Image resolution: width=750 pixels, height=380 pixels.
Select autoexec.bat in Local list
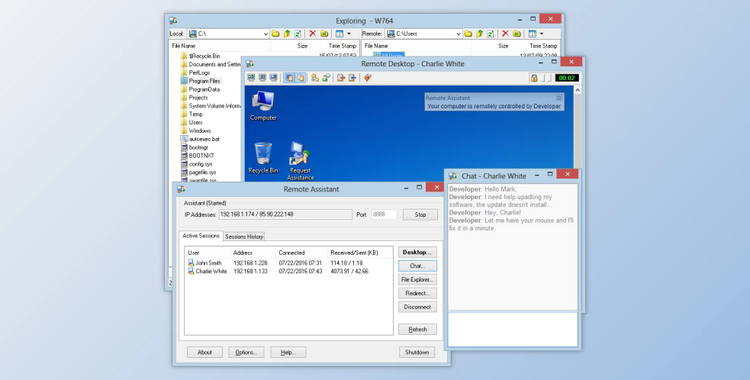coord(200,139)
